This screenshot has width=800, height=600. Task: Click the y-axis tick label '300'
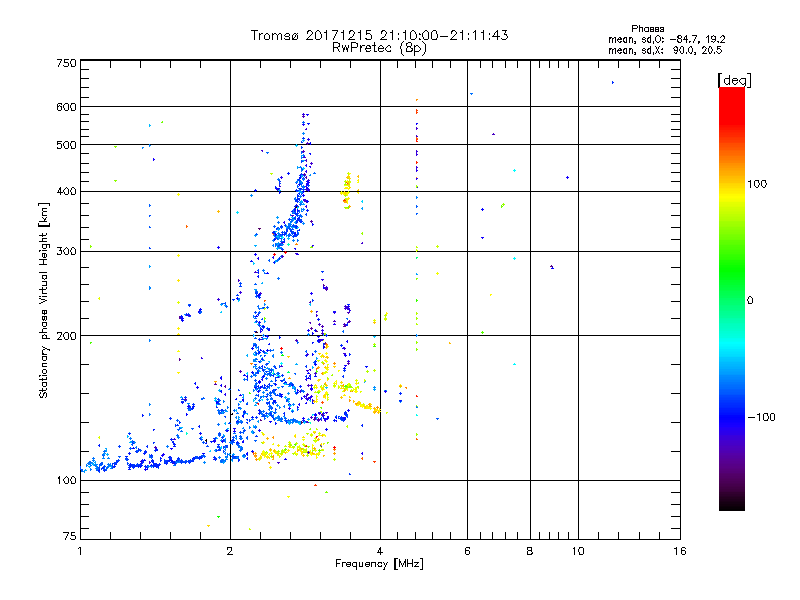(66, 252)
